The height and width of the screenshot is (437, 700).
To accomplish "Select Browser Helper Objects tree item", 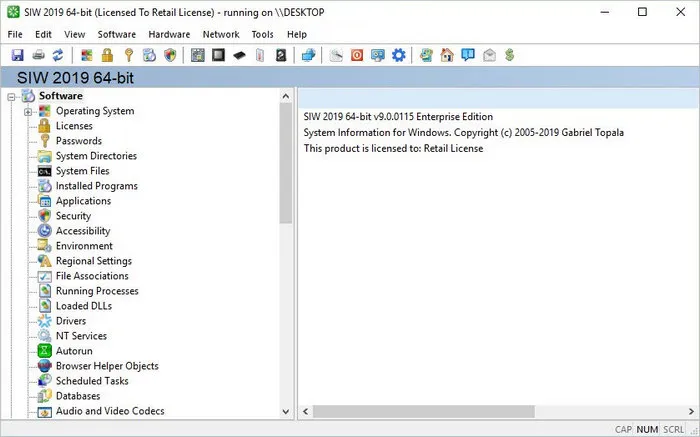I will [107, 366].
